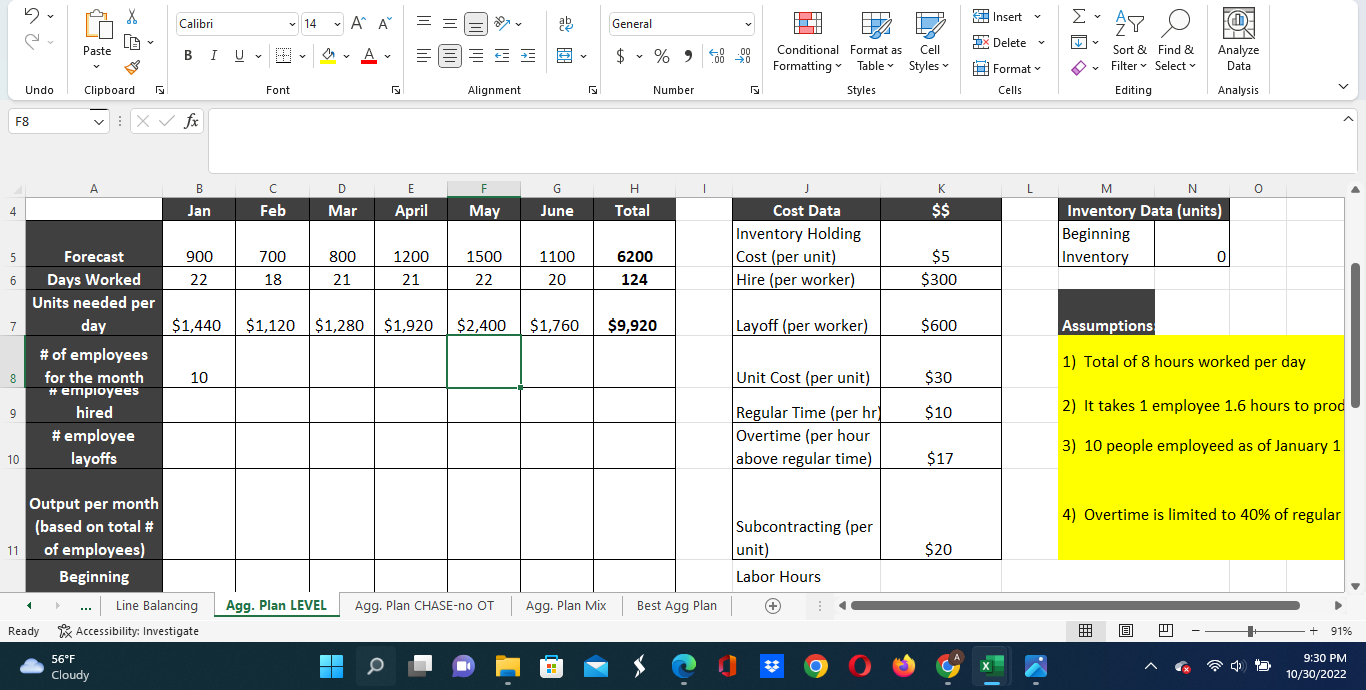The height and width of the screenshot is (690, 1366).
Task: Apply Accounting dollar format
Action: tap(621, 55)
